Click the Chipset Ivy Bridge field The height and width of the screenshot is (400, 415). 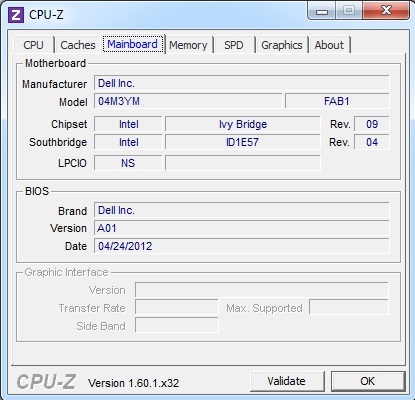(242, 124)
